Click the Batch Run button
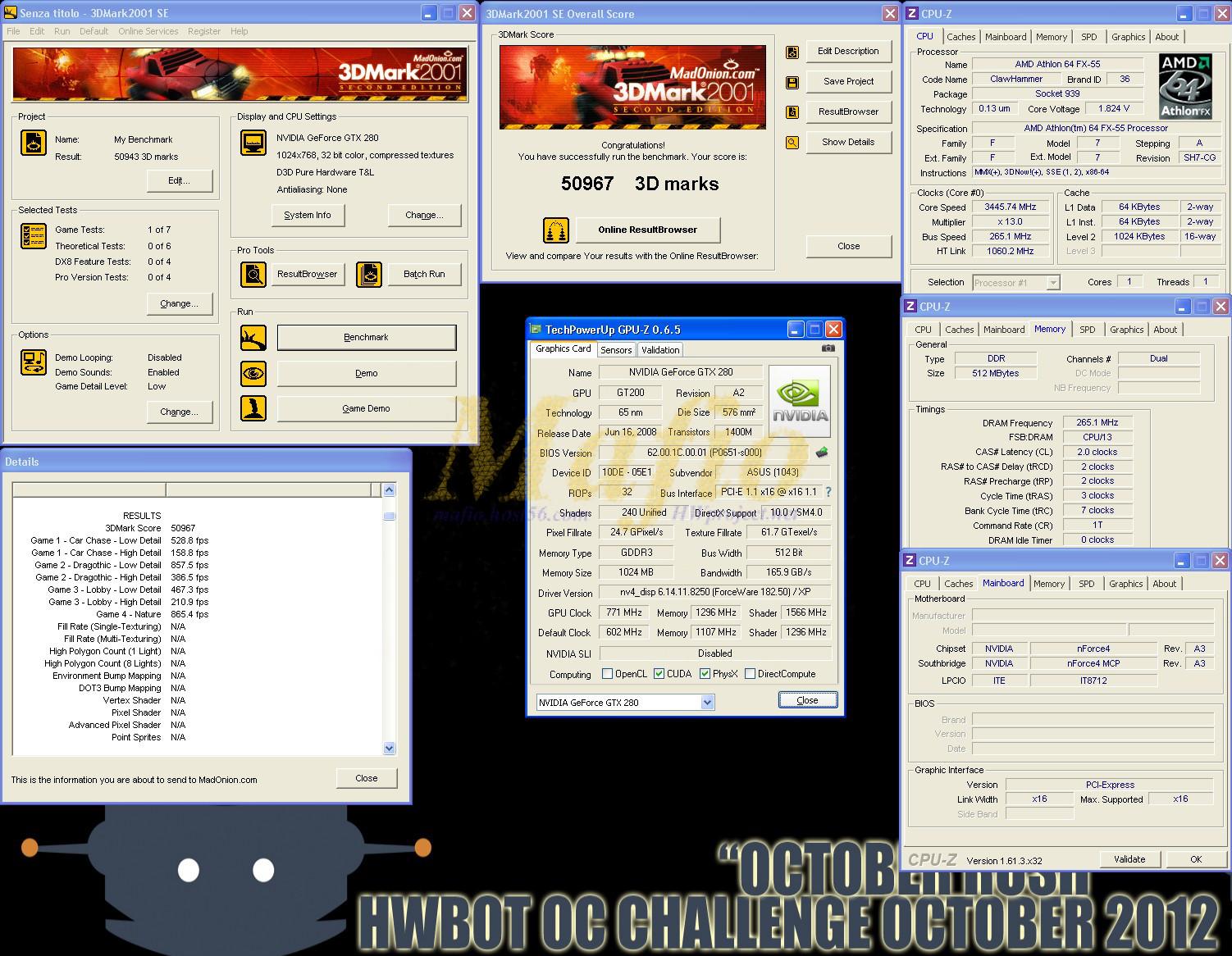The width and height of the screenshot is (1232, 956). (x=424, y=275)
